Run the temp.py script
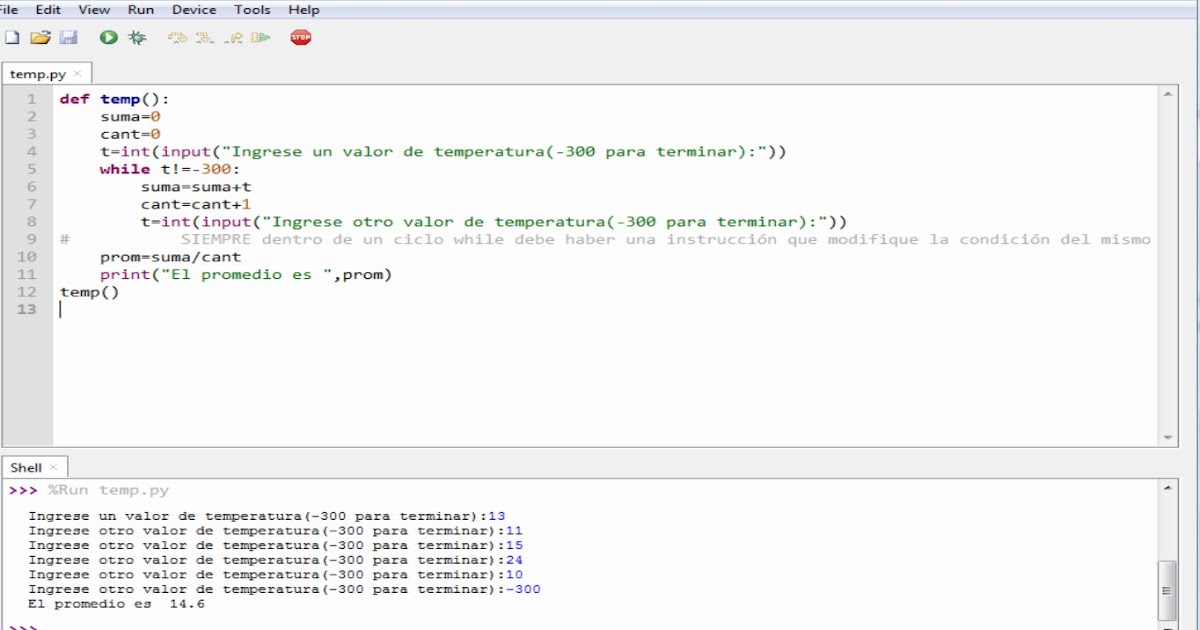This screenshot has height=630, width=1200. coord(107,37)
